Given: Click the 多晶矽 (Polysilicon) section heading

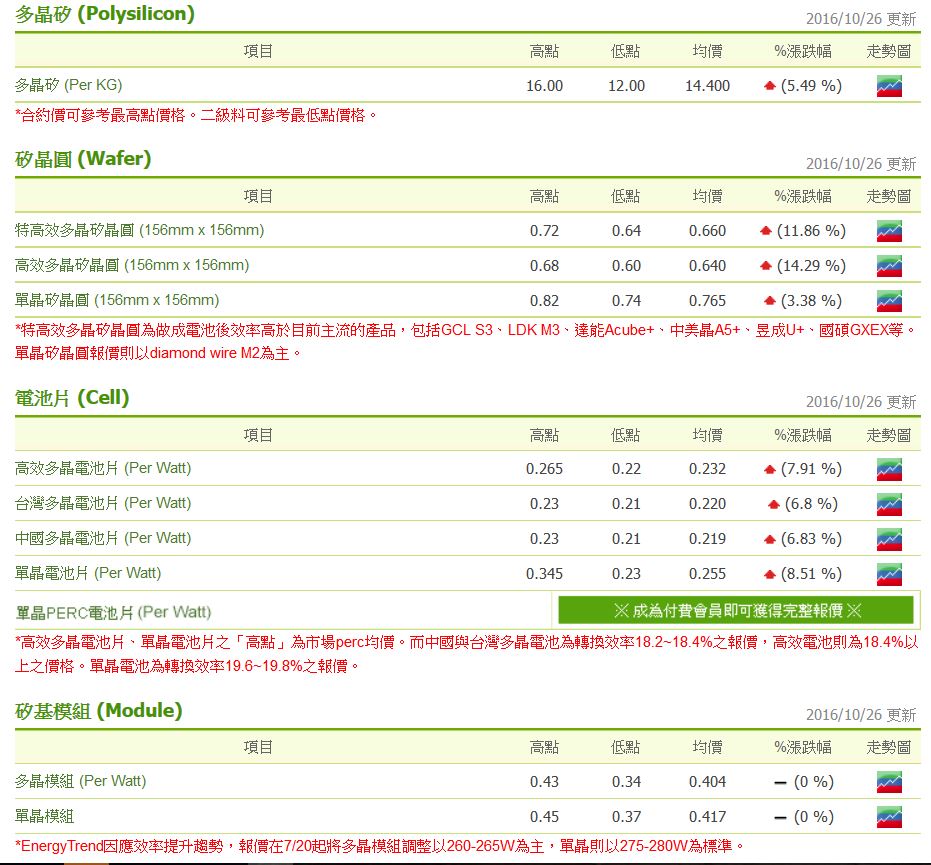Looking at the screenshot, I should [104, 14].
